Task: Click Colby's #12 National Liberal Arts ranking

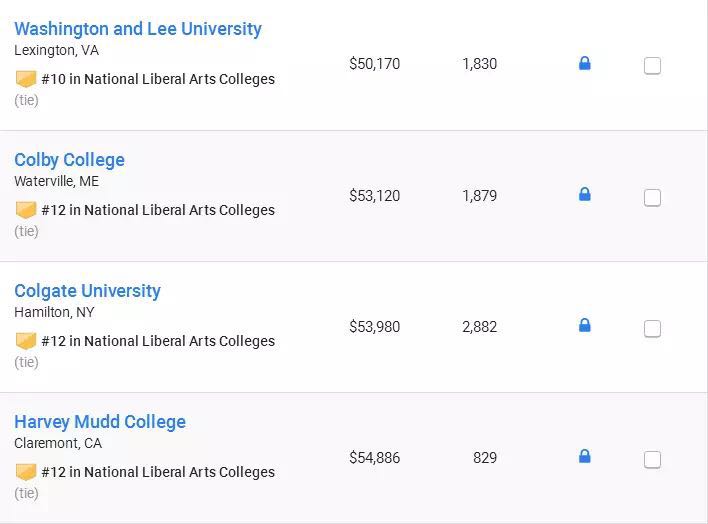Action: pyautogui.click(x=158, y=210)
